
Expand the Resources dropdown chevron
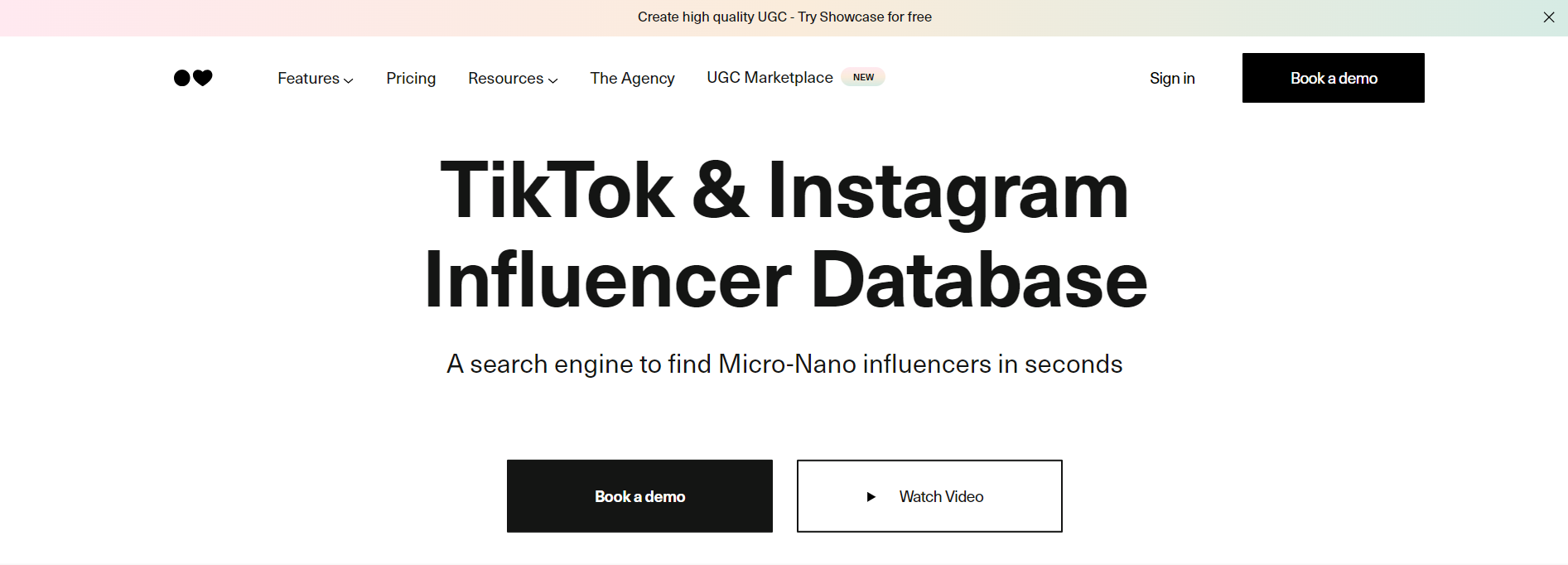coord(553,80)
